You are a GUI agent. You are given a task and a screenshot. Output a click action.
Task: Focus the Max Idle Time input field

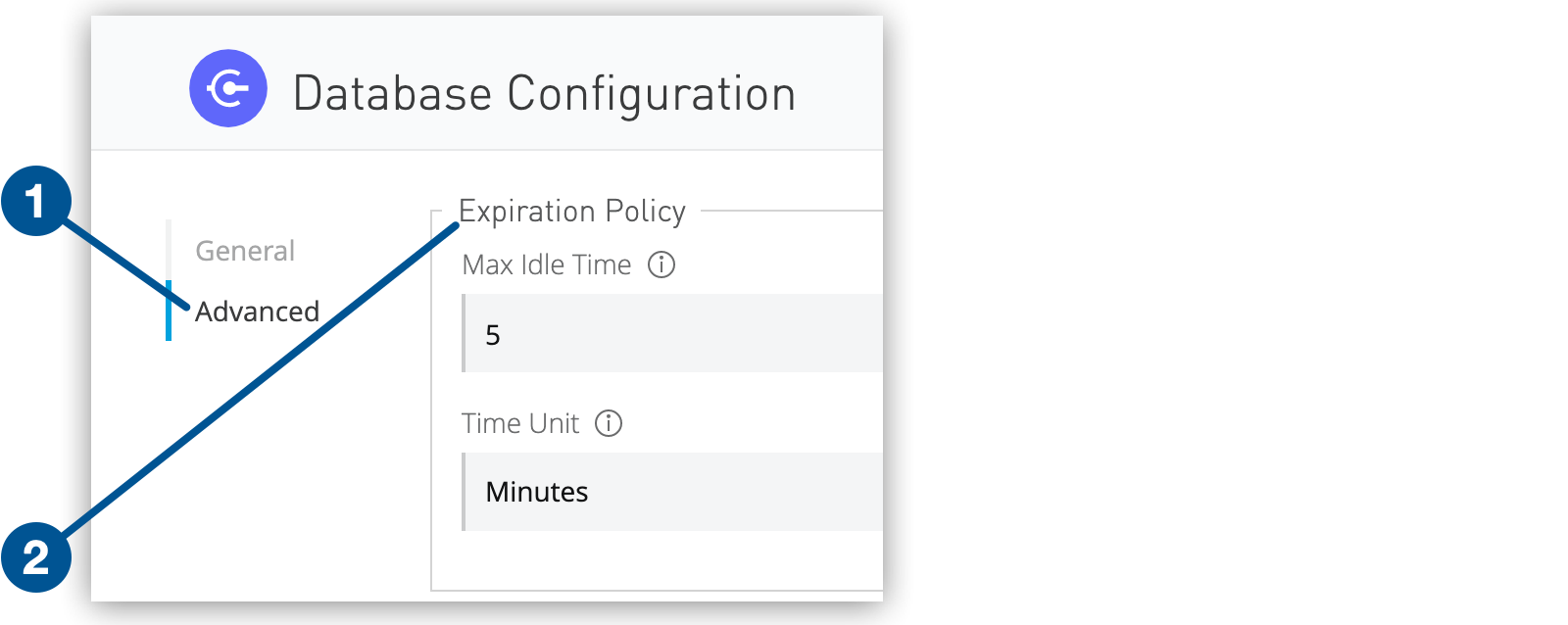click(x=672, y=333)
